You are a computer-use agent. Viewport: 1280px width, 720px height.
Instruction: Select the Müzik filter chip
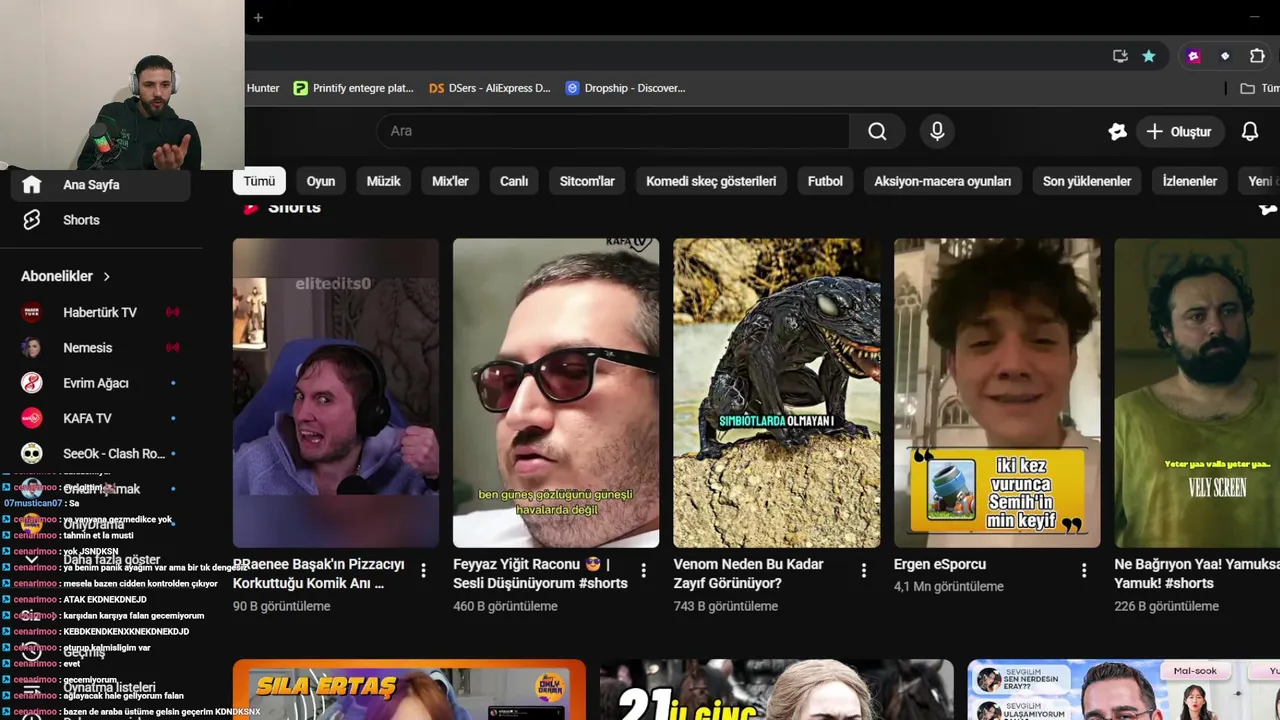pos(383,181)
